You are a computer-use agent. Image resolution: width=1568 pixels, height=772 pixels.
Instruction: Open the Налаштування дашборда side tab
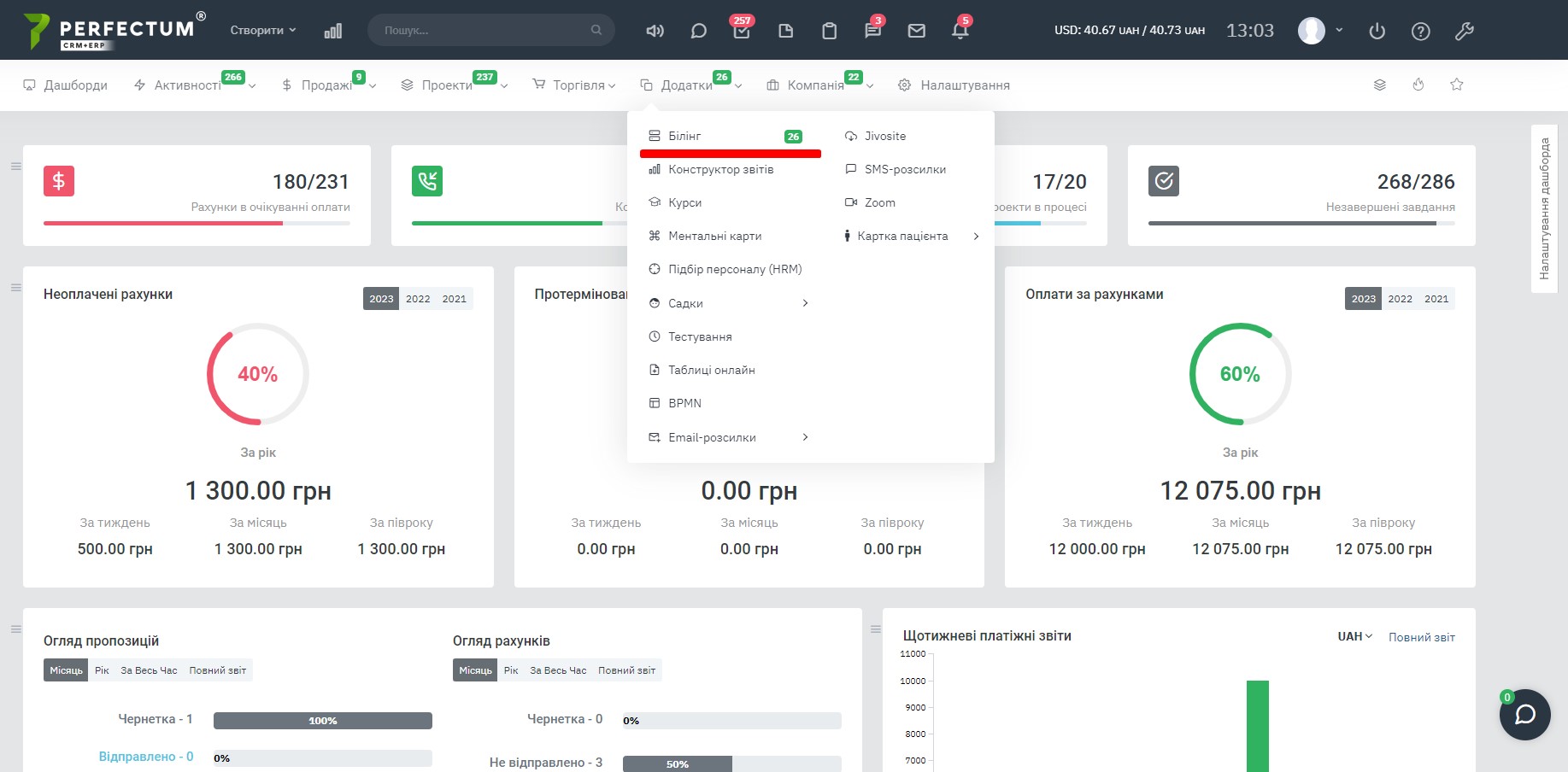(x=1544, y=208)
